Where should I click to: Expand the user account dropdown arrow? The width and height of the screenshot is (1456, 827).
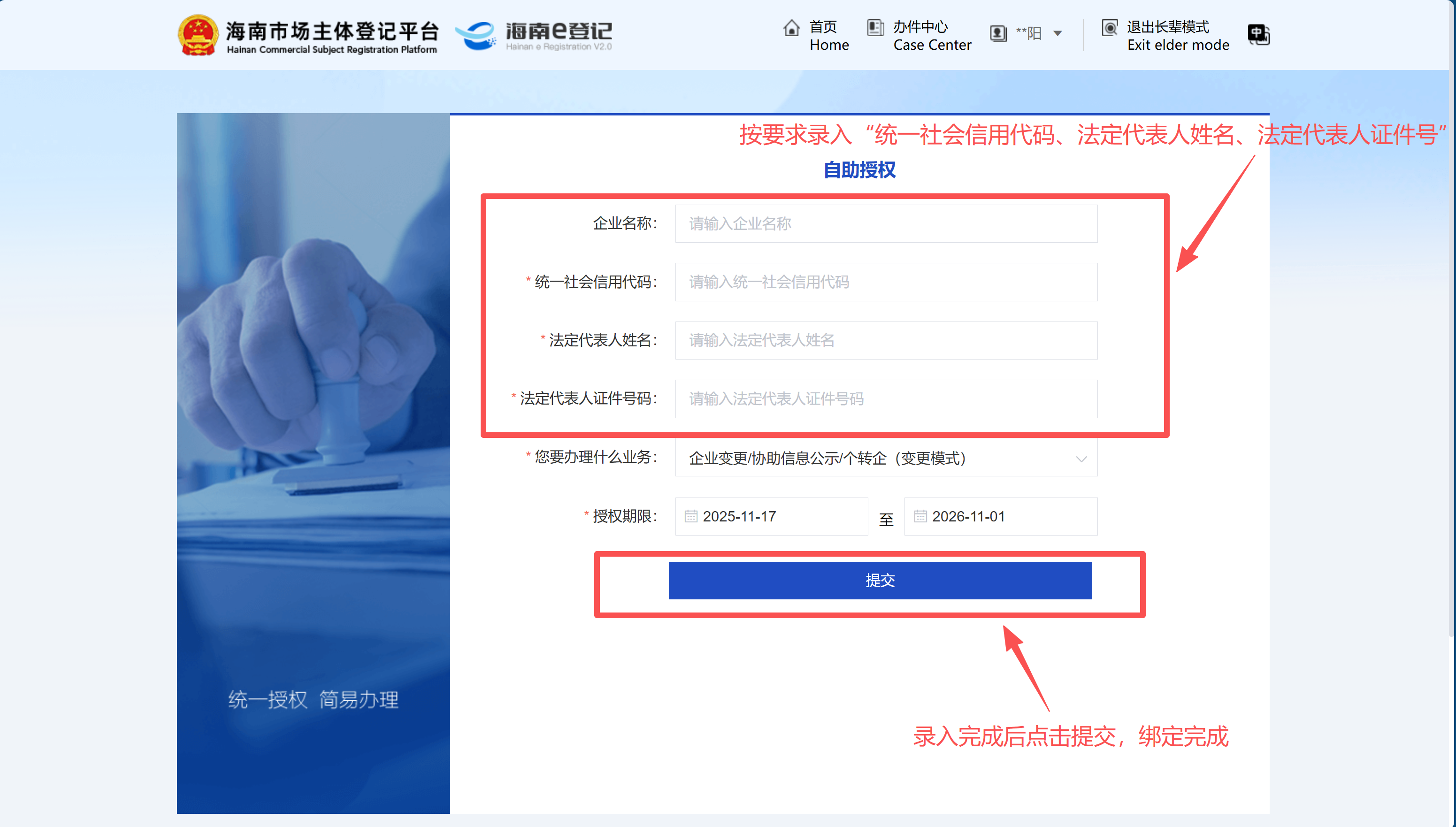coord(1058,33)
